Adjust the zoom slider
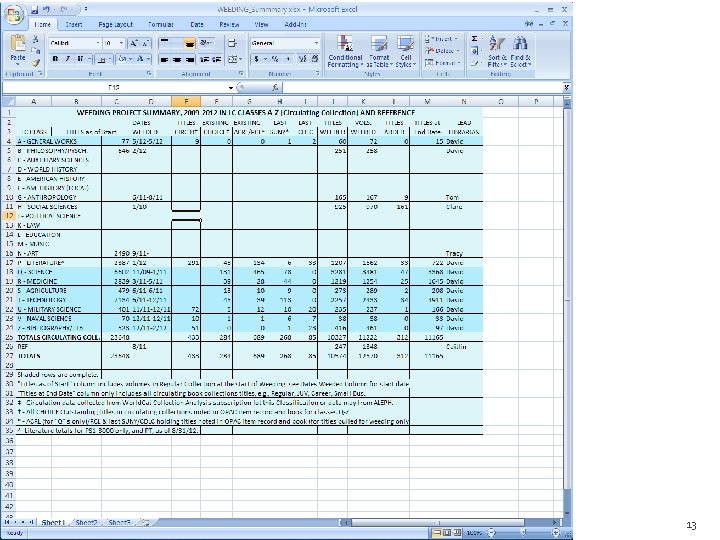Screen dimensions: 720x540 (x=523, y=533)
